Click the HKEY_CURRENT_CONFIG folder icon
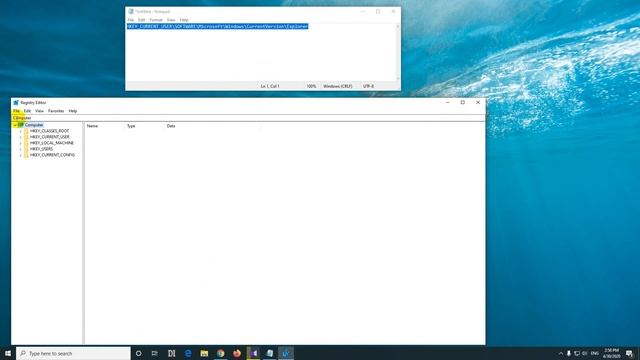This screenshot has width=640, height=360. [x=26, y=155]
